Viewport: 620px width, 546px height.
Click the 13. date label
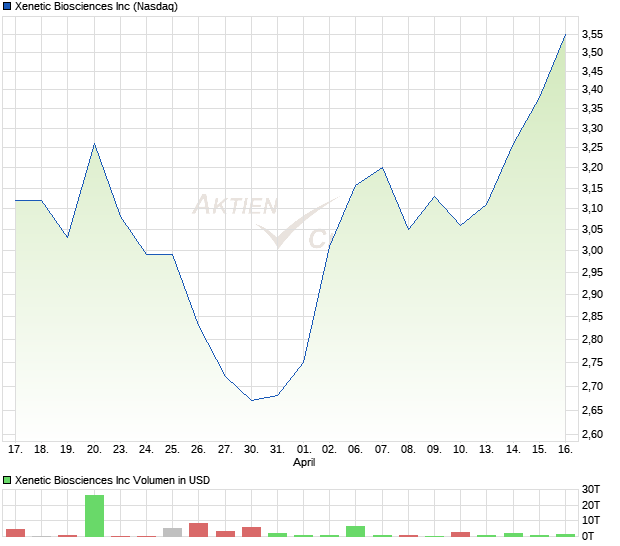[x=486, y=450]
